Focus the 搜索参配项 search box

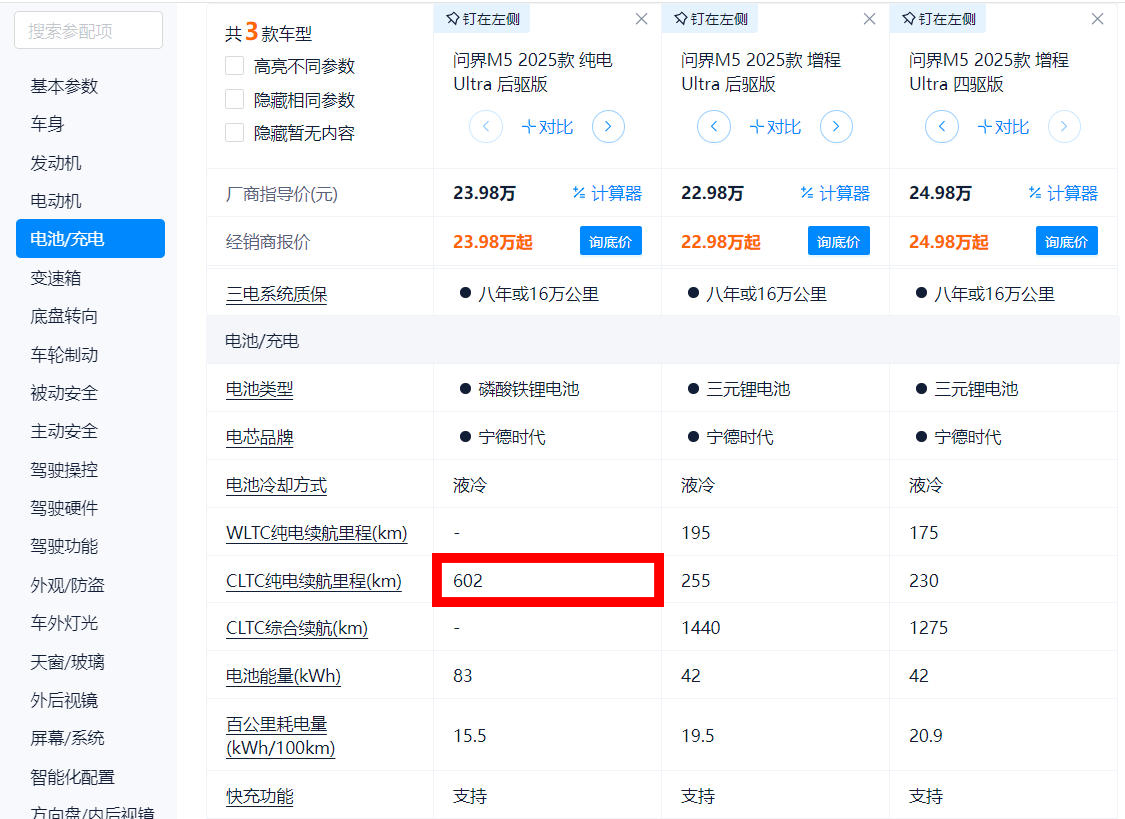88,31
